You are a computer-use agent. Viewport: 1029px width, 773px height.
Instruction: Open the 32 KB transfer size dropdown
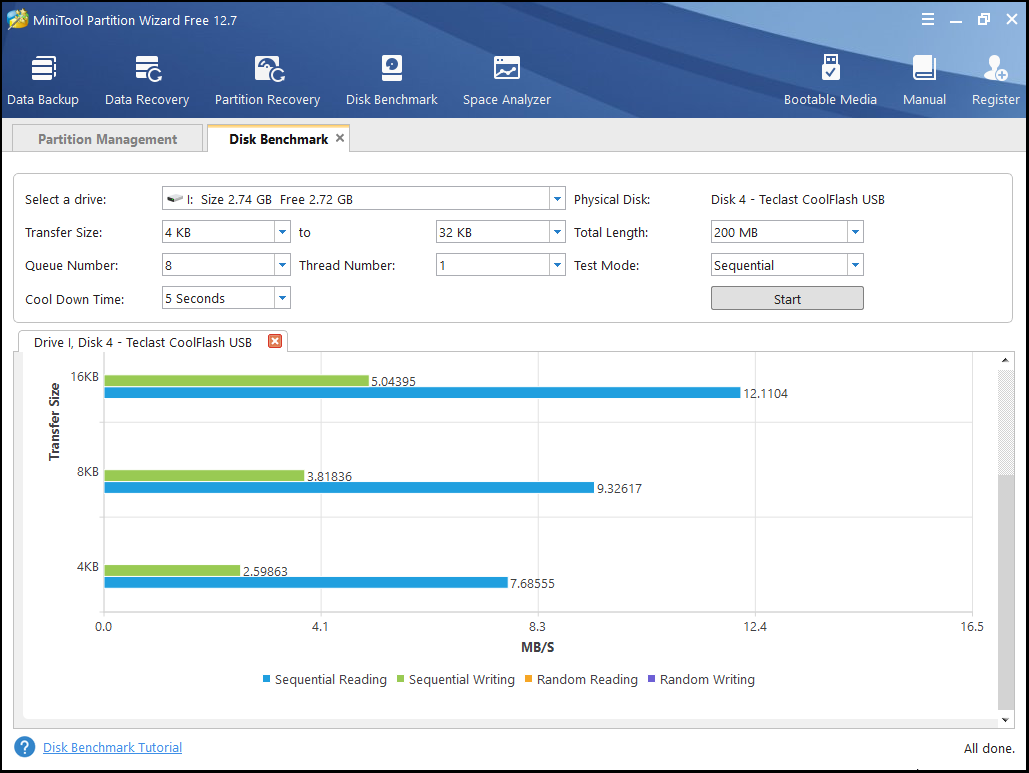pyautogui.click(x=557, y=232)
